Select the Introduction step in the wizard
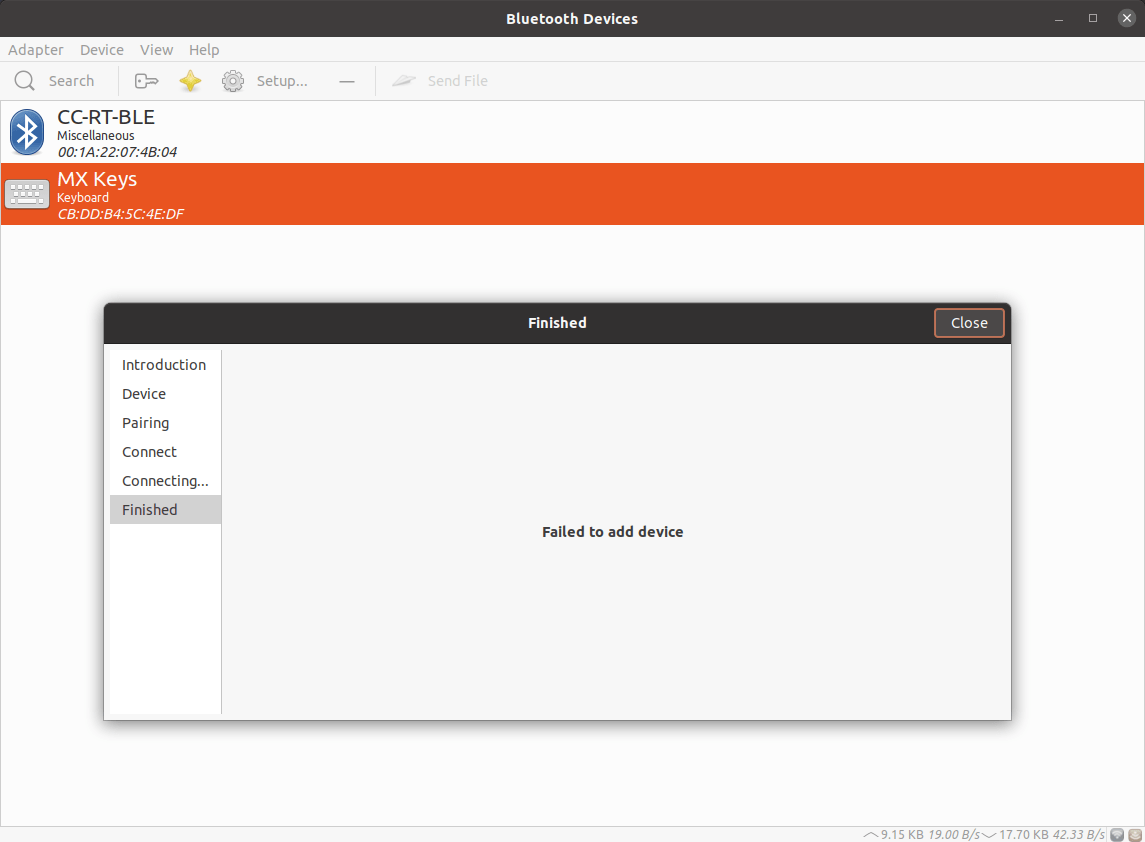 pyautogui.click(x=165, y=364)
